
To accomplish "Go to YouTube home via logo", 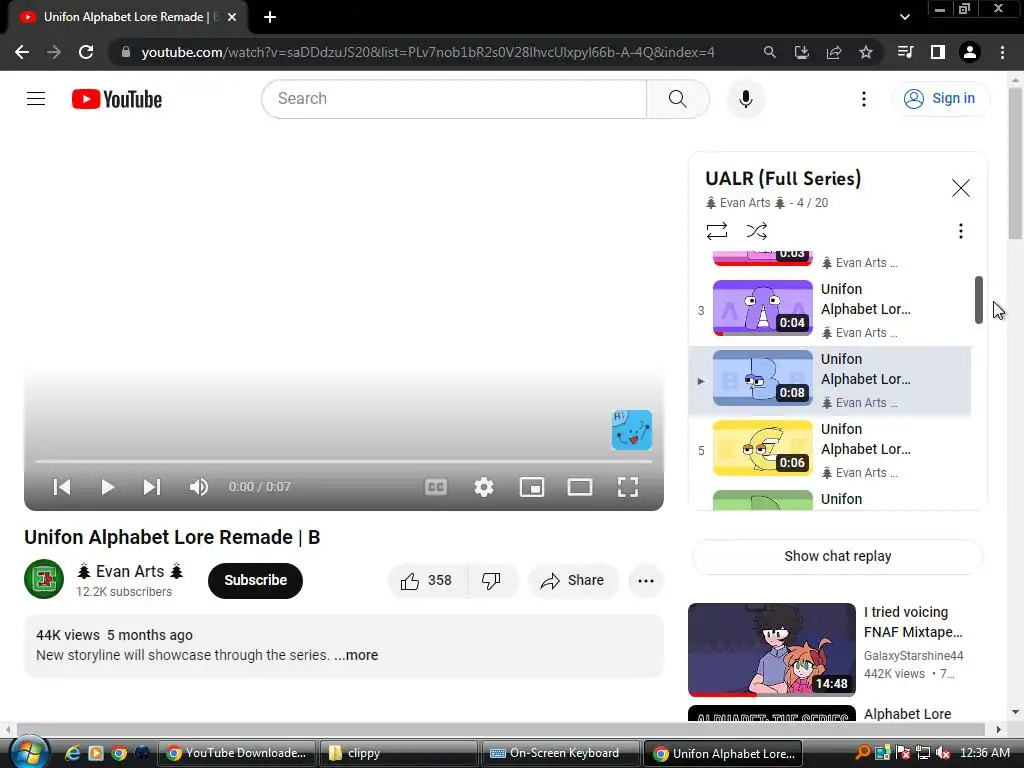I will tap(117, 99).
